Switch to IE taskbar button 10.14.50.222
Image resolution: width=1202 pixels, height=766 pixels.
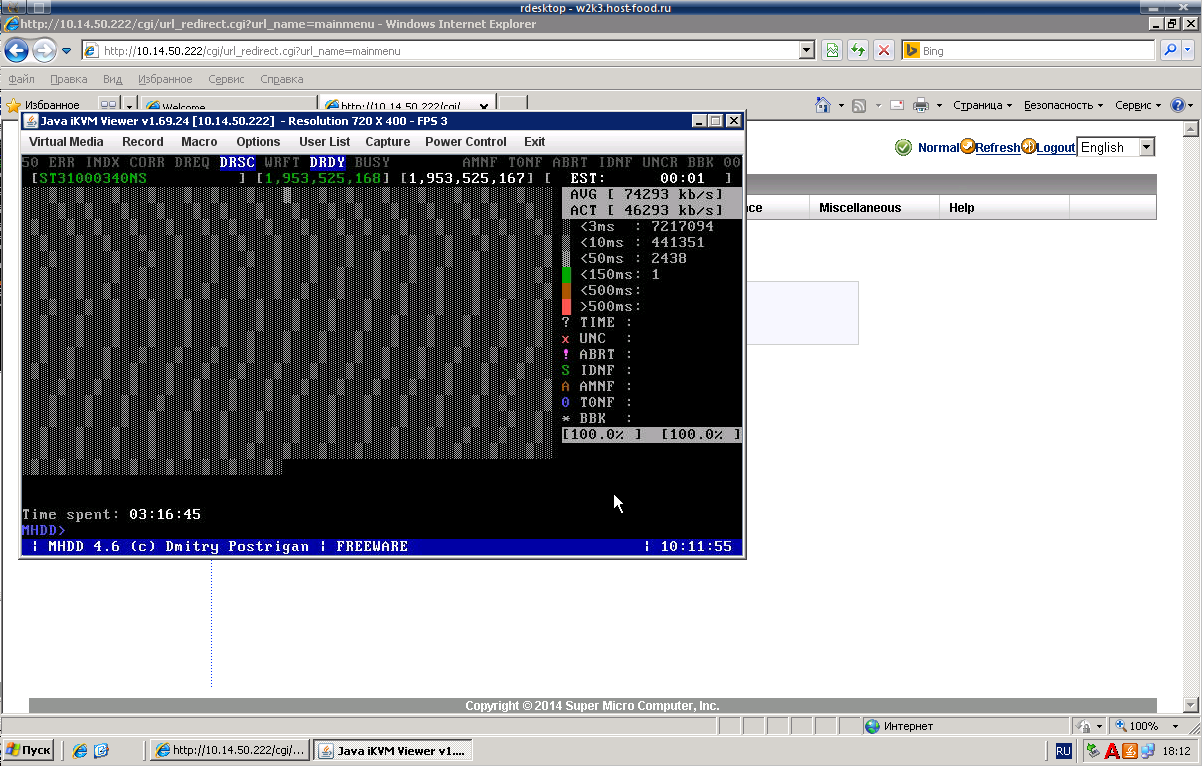[x=229, y=750]
